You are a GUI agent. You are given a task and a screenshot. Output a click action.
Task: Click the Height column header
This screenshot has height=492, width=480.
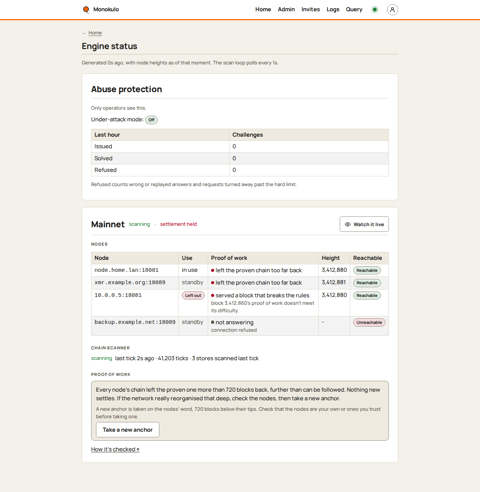pos(330,258)
